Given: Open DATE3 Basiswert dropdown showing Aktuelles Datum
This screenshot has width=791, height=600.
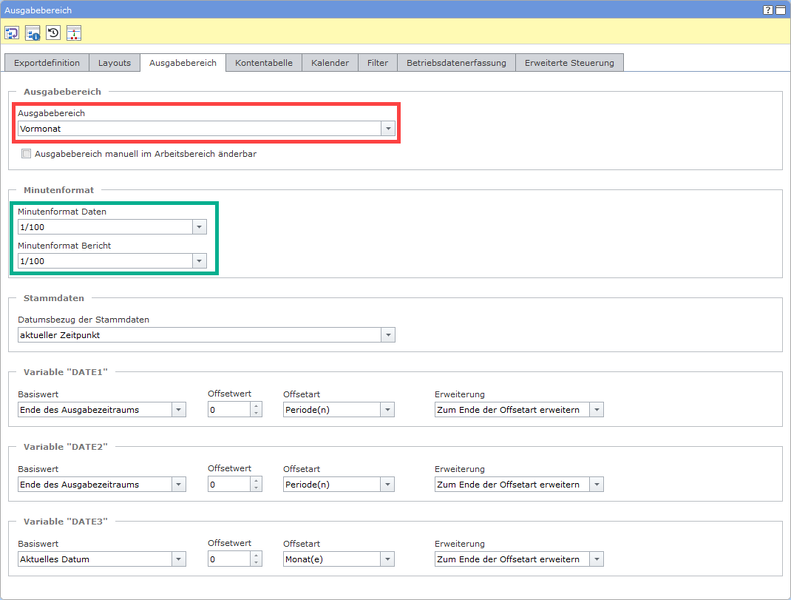Looking at the screenshot, I should coord(178,559).
